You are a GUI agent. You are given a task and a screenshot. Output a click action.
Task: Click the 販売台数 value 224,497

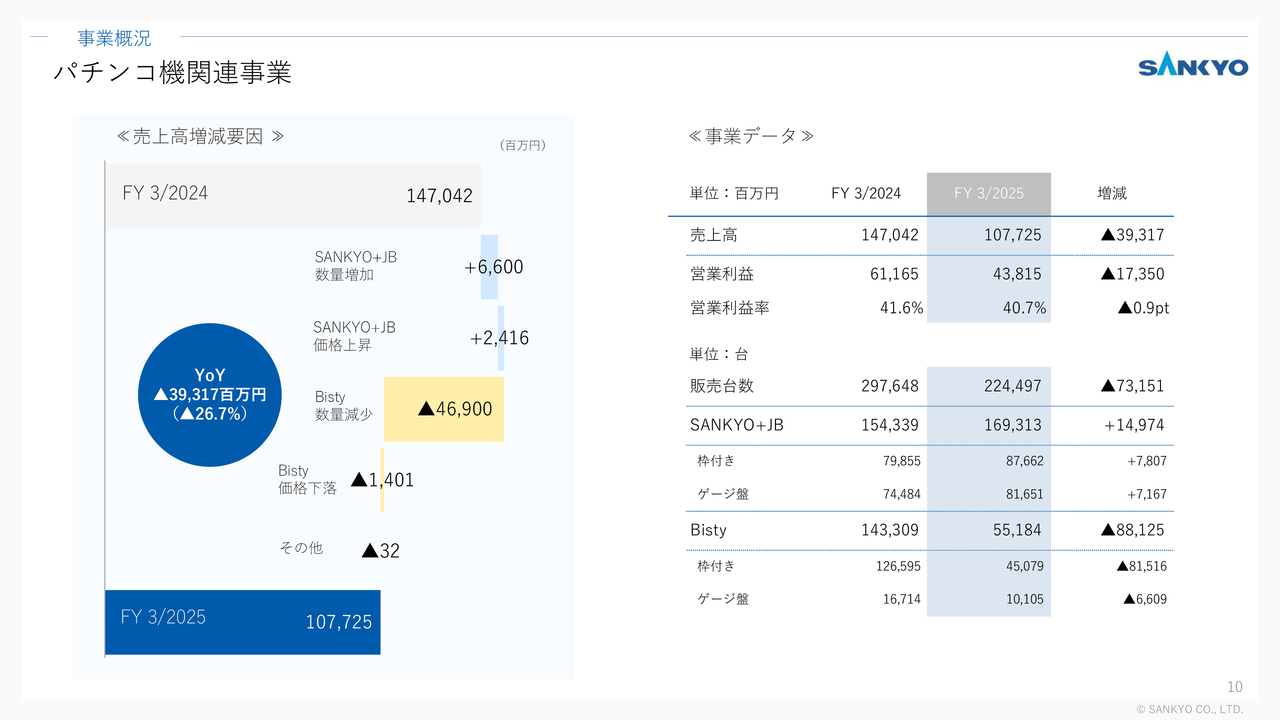click(1012, 385)
